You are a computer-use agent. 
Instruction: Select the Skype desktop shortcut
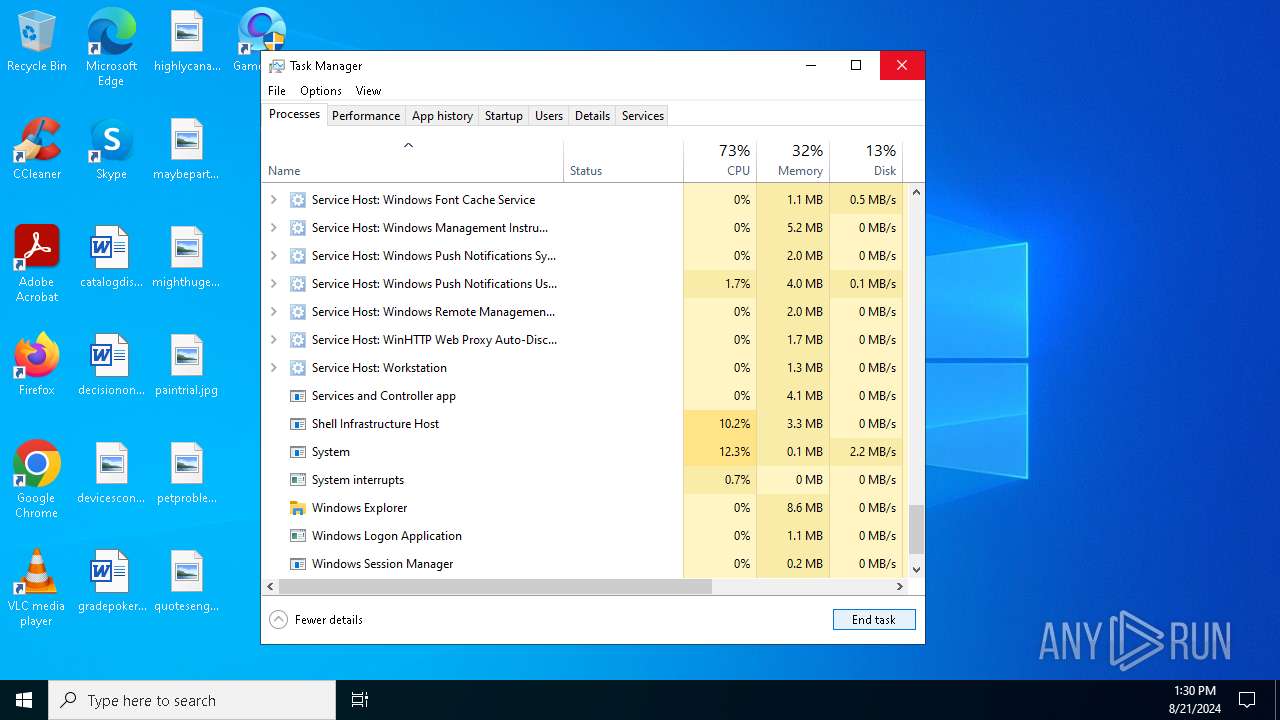(x=111, y=149)
